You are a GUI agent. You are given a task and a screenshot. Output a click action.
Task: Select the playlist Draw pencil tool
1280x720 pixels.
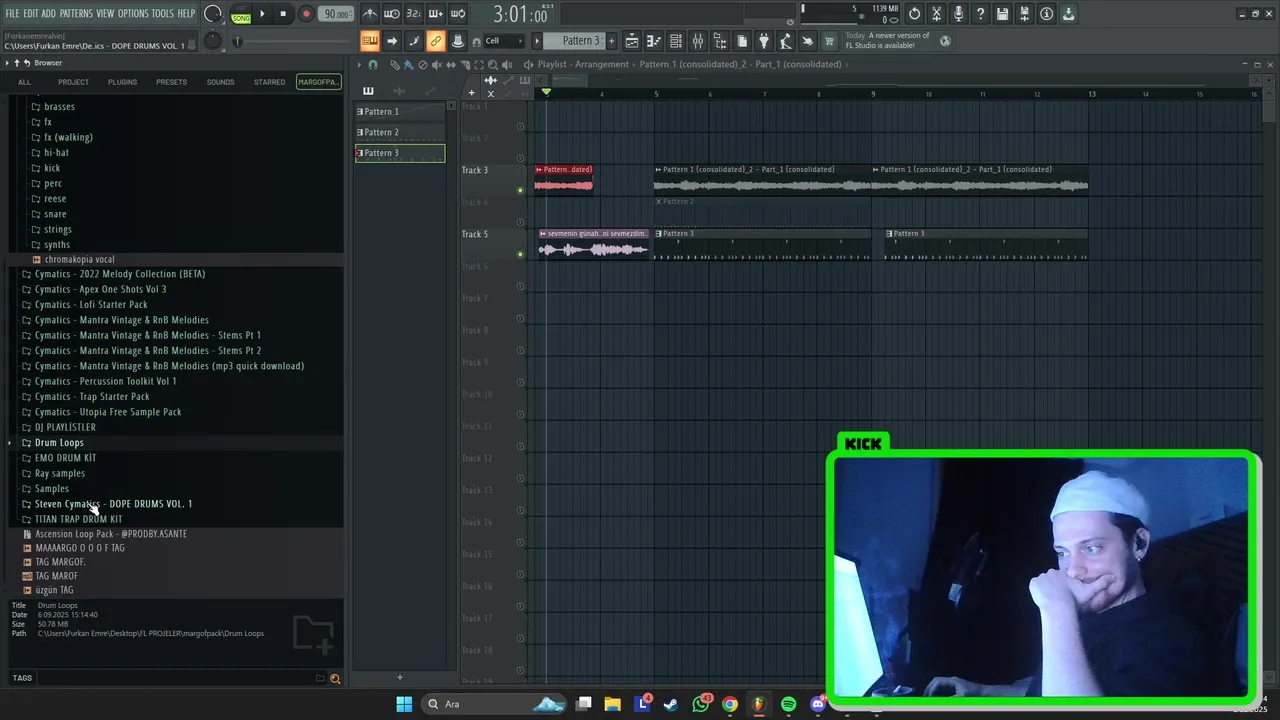[x=395, y=65]
